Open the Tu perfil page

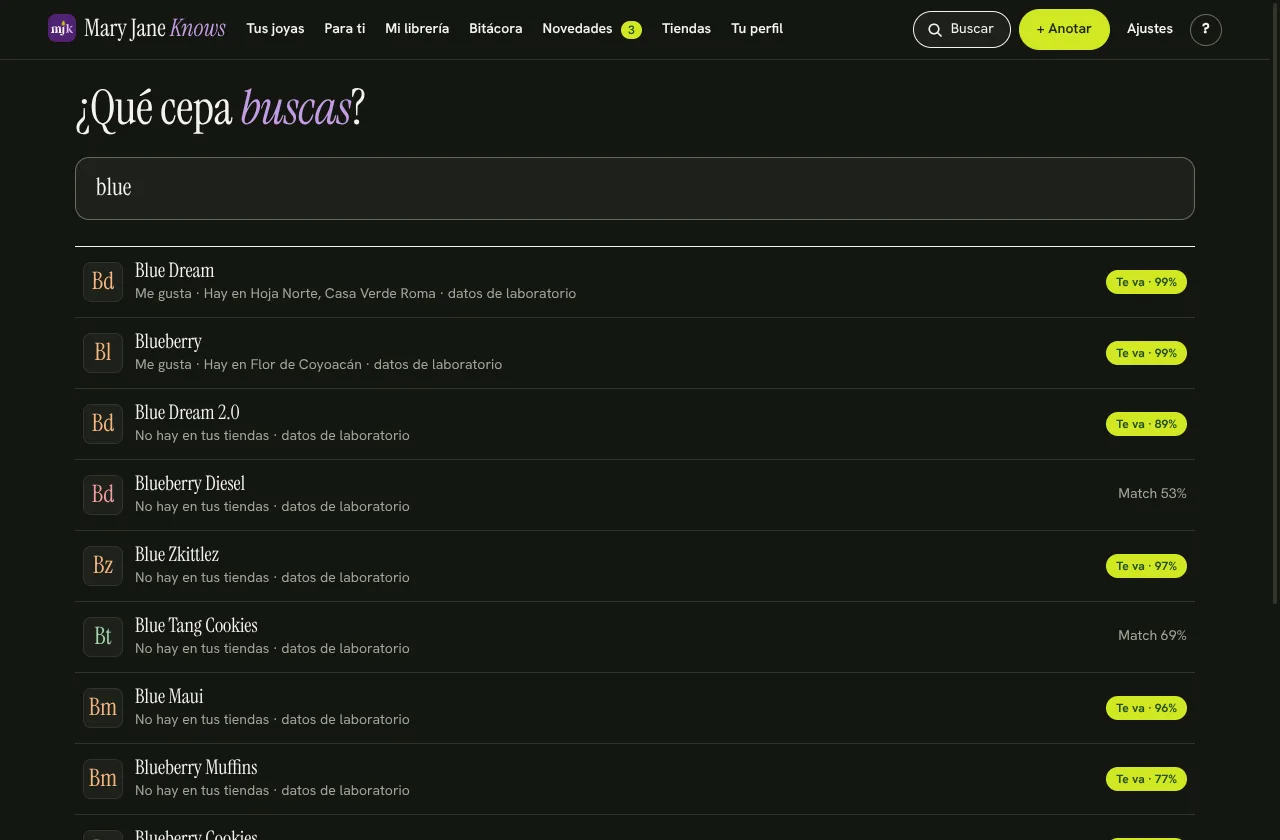[757, 29]
